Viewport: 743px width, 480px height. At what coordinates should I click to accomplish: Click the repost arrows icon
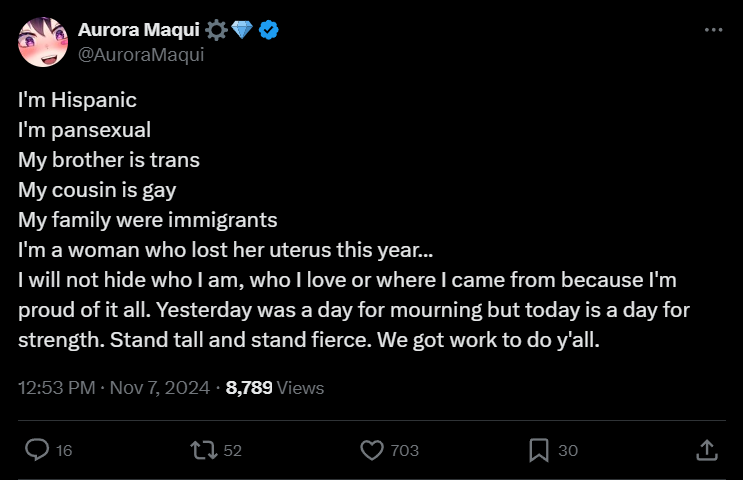[203, 450]
